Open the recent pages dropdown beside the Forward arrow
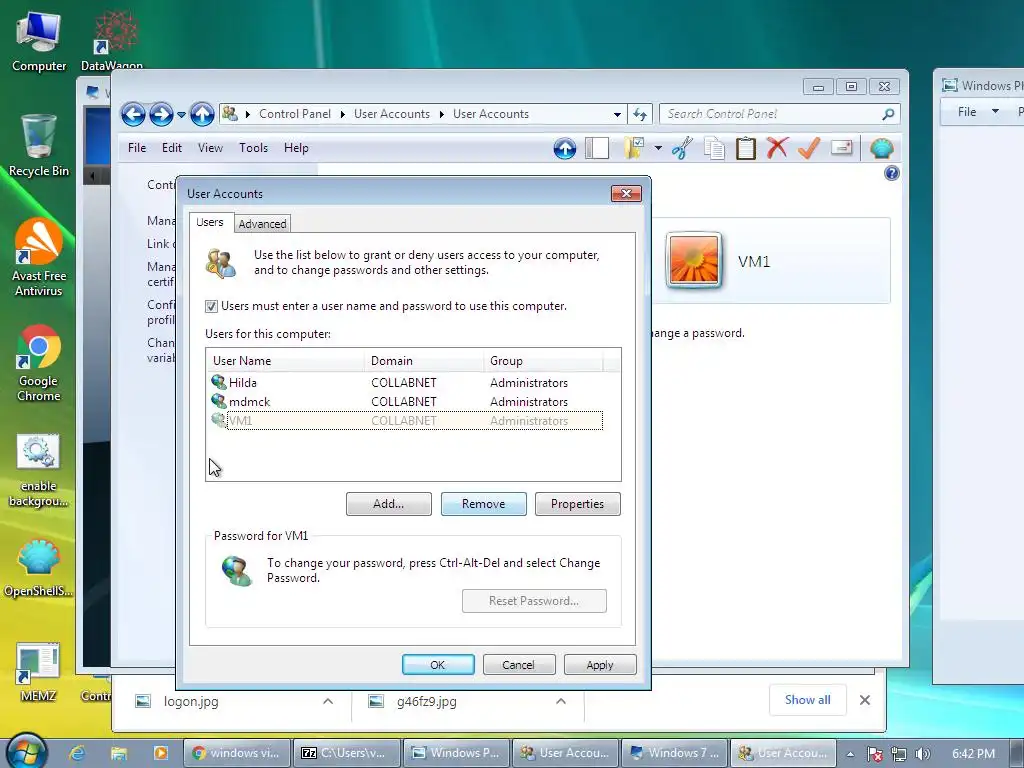Image resolution: width=1024 pixels, height=768 pixels. [x=181, y=115]
